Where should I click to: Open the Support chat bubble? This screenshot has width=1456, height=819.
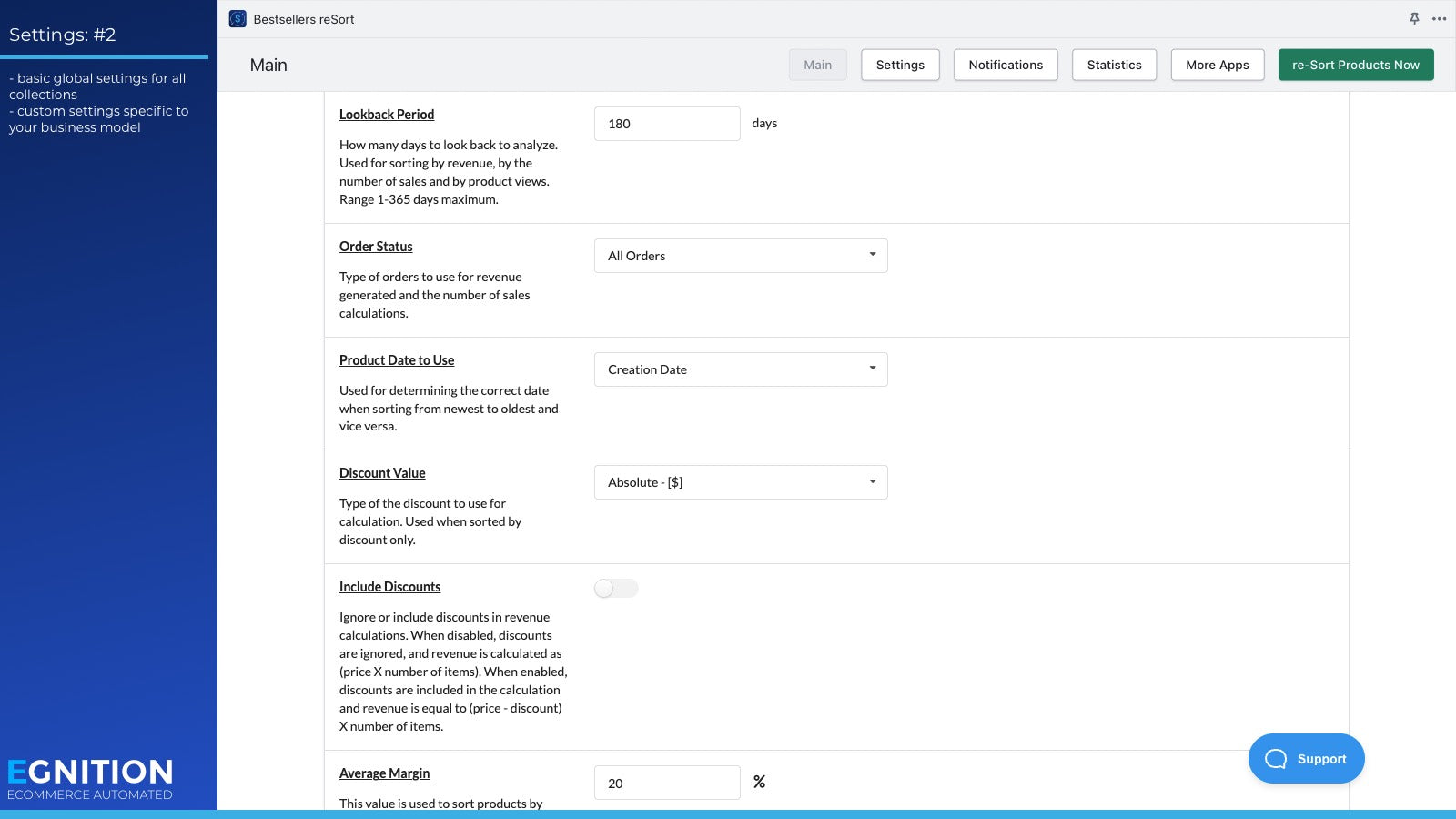coord(1306,758)
